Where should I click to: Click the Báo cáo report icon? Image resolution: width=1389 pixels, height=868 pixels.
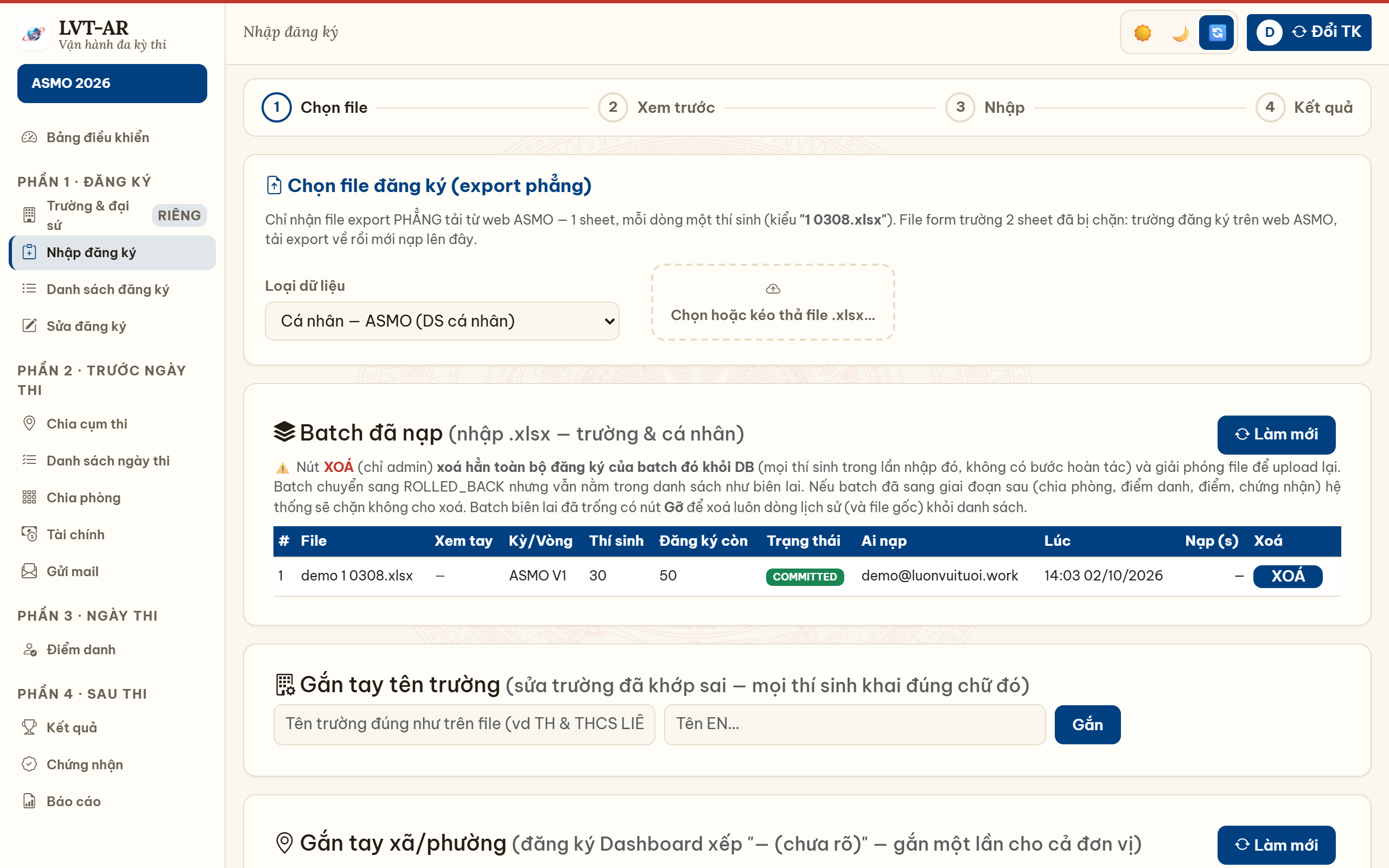29,801
